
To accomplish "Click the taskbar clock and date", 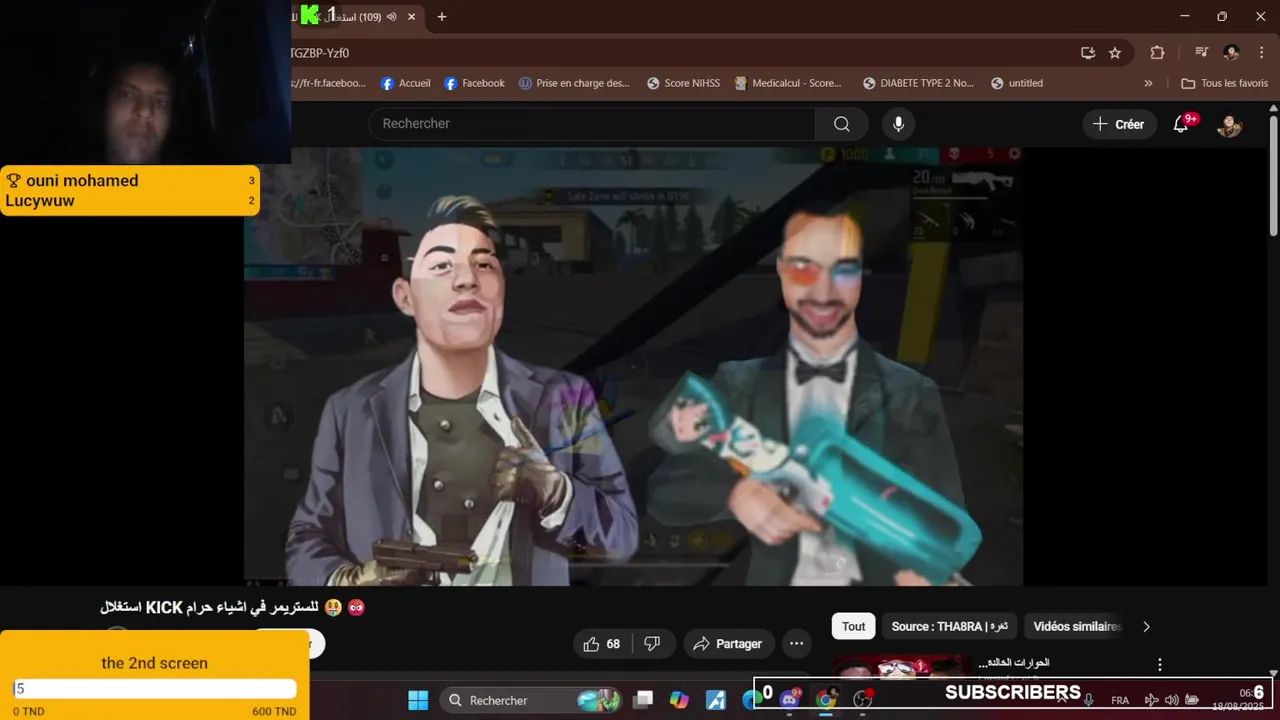I will [1239, 700].
